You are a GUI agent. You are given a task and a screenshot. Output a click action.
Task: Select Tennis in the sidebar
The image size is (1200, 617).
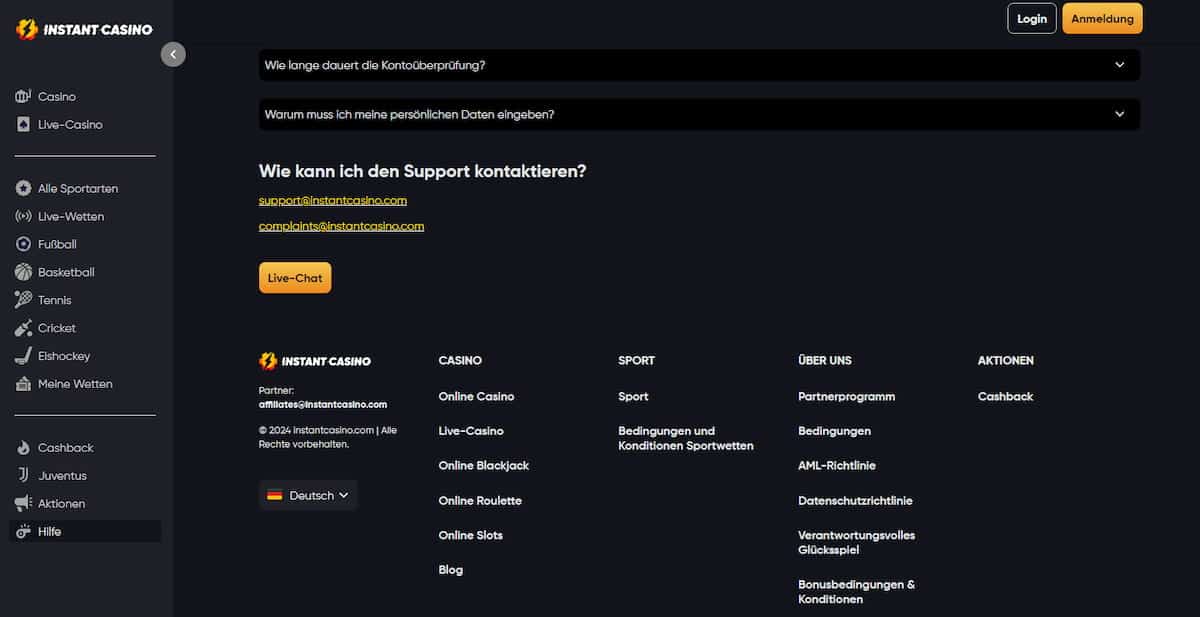(23, 300)
